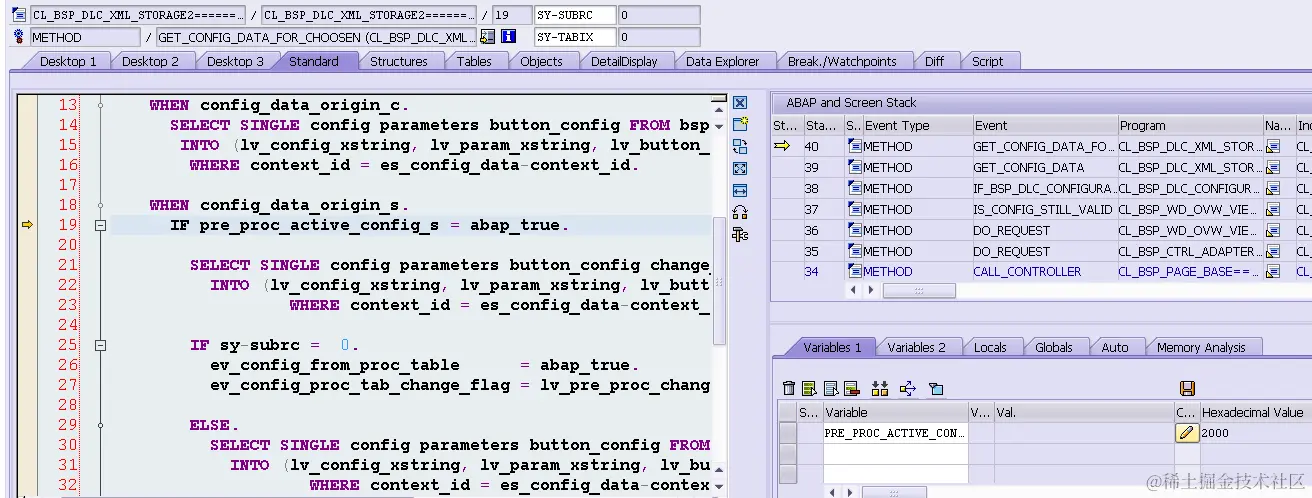Click the maximize-horizontally icon

click(x=740, y=190)
